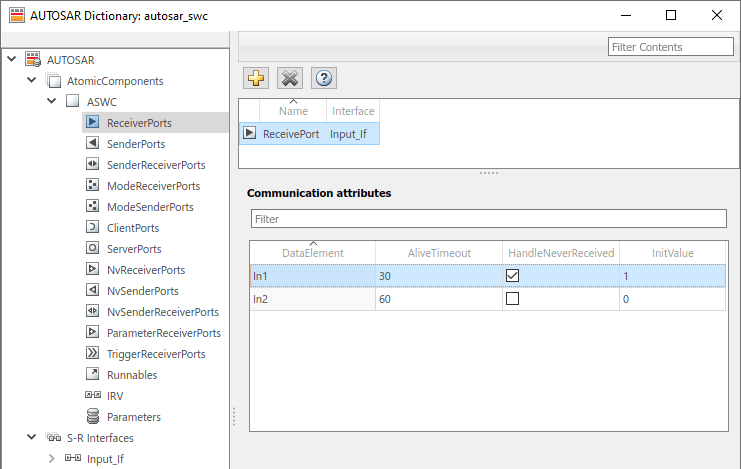Click the HandleNeverReceived column header
This screenshot has height=469, width=741.
pos(561,253)
